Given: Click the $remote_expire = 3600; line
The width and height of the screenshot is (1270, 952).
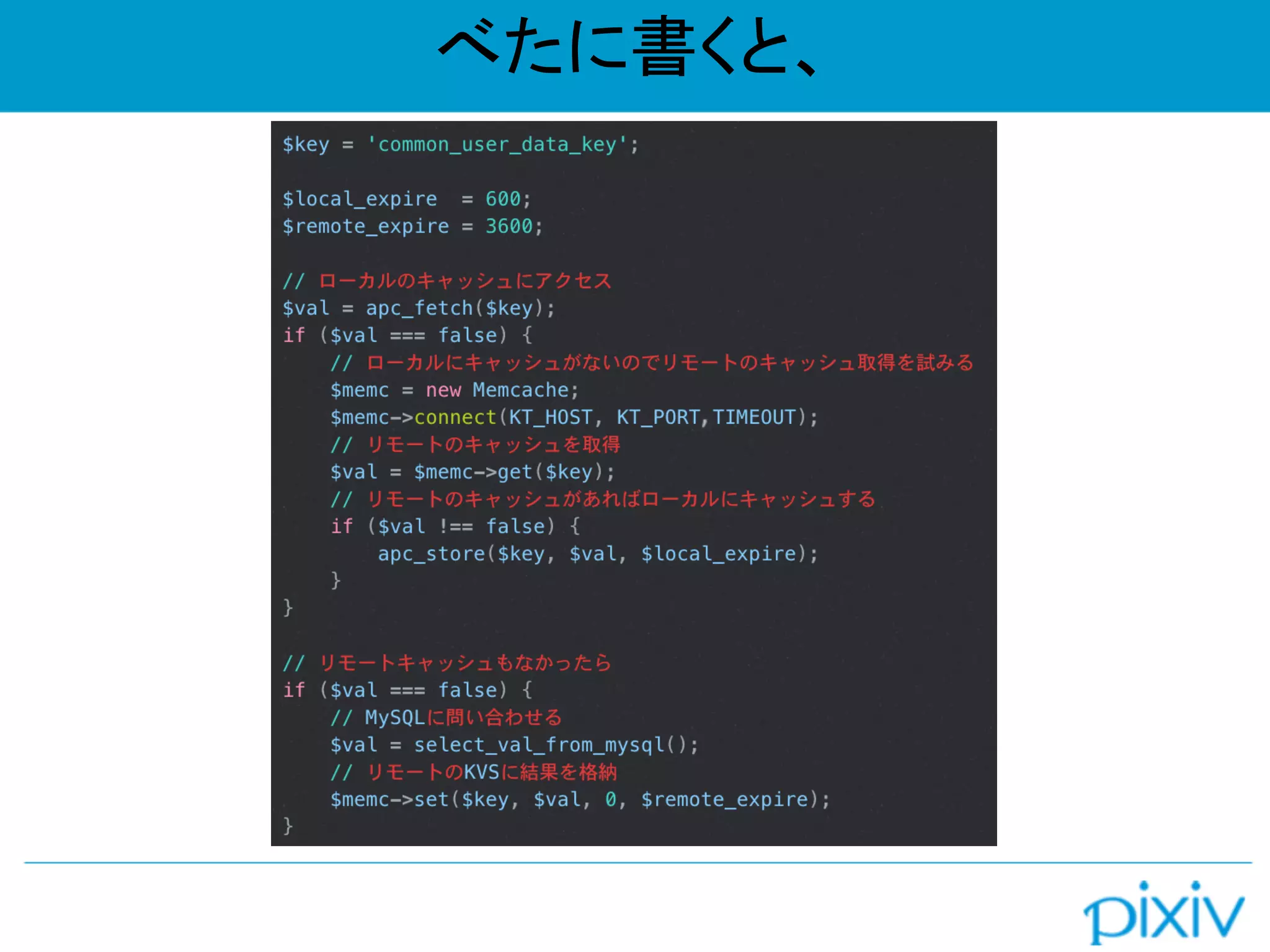Looking at the screenshot, I should click(x=412, y=227).
